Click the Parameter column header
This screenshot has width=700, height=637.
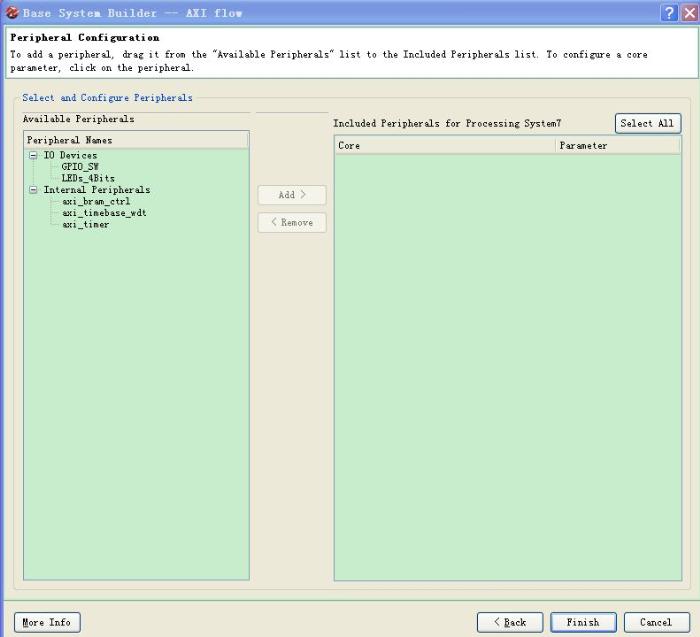[x=617, y=146]
